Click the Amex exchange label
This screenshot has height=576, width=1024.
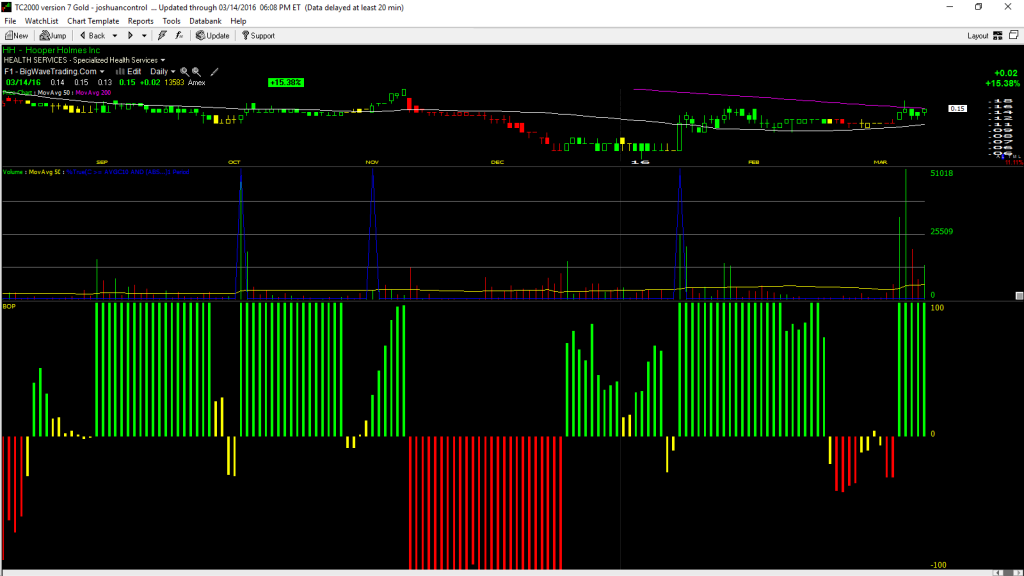pyautogui.click(x=197, y=82)
